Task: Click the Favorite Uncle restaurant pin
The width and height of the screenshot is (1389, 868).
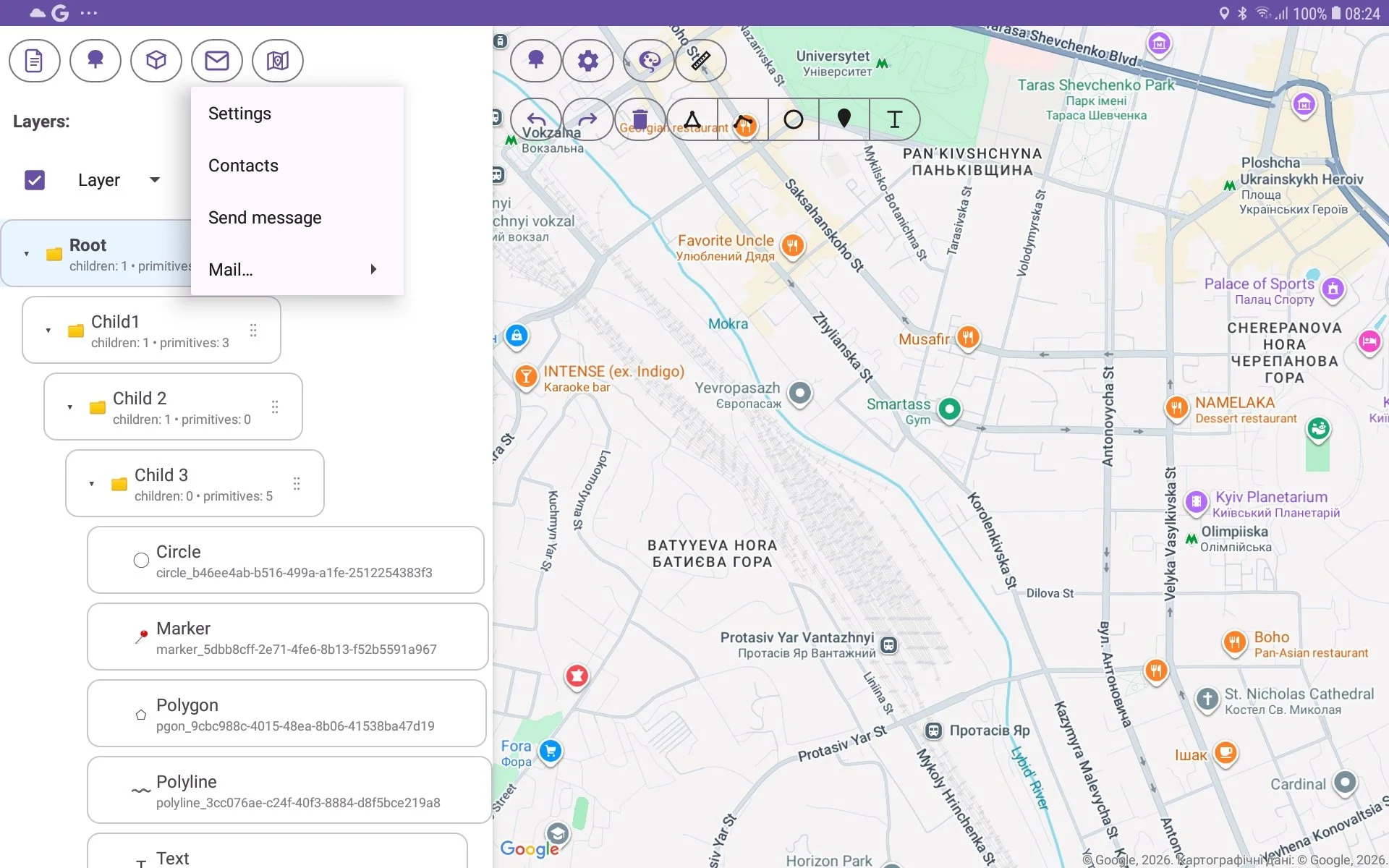Action: (x=793, y=246)
